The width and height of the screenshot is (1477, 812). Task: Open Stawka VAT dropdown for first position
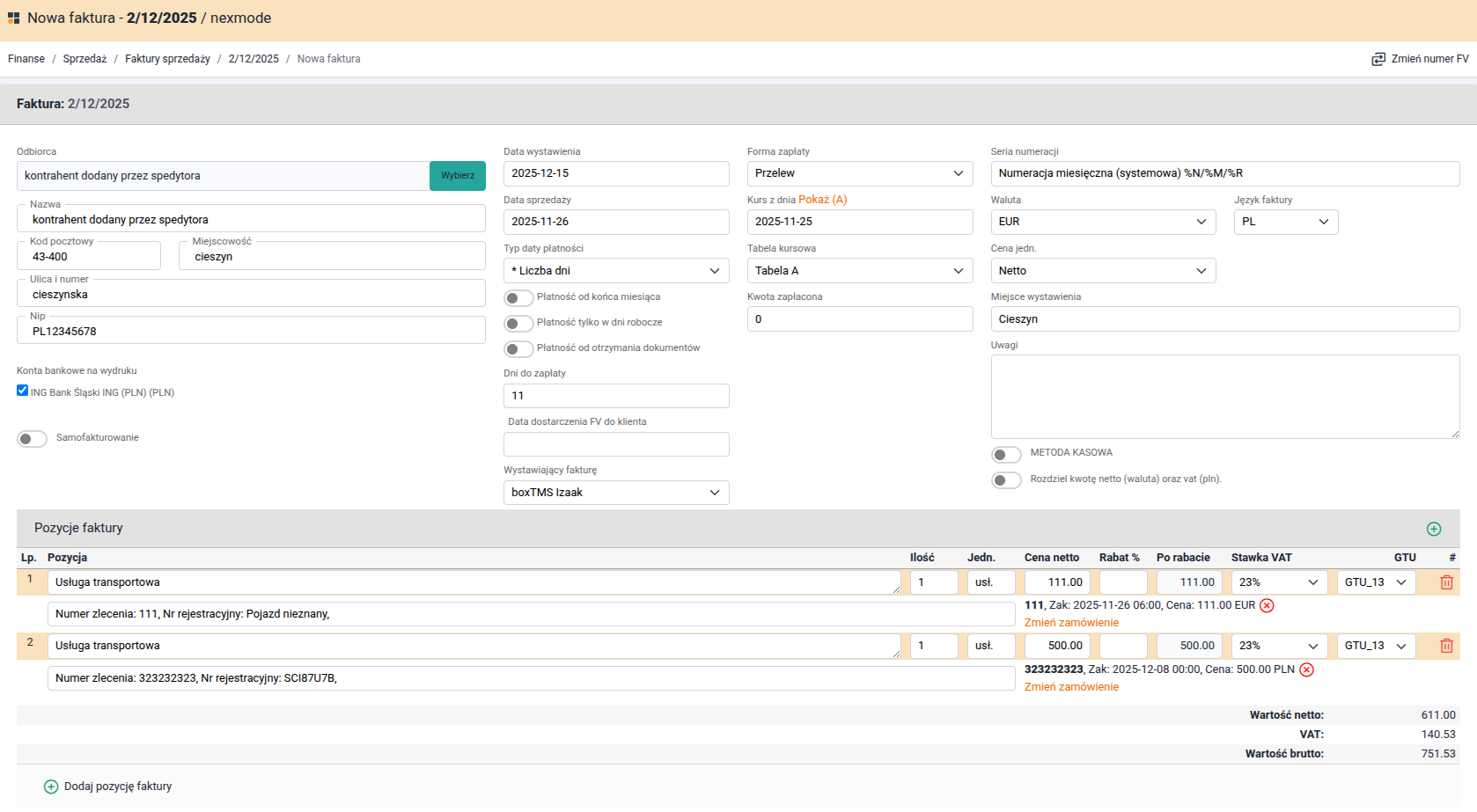point(1279,582)
